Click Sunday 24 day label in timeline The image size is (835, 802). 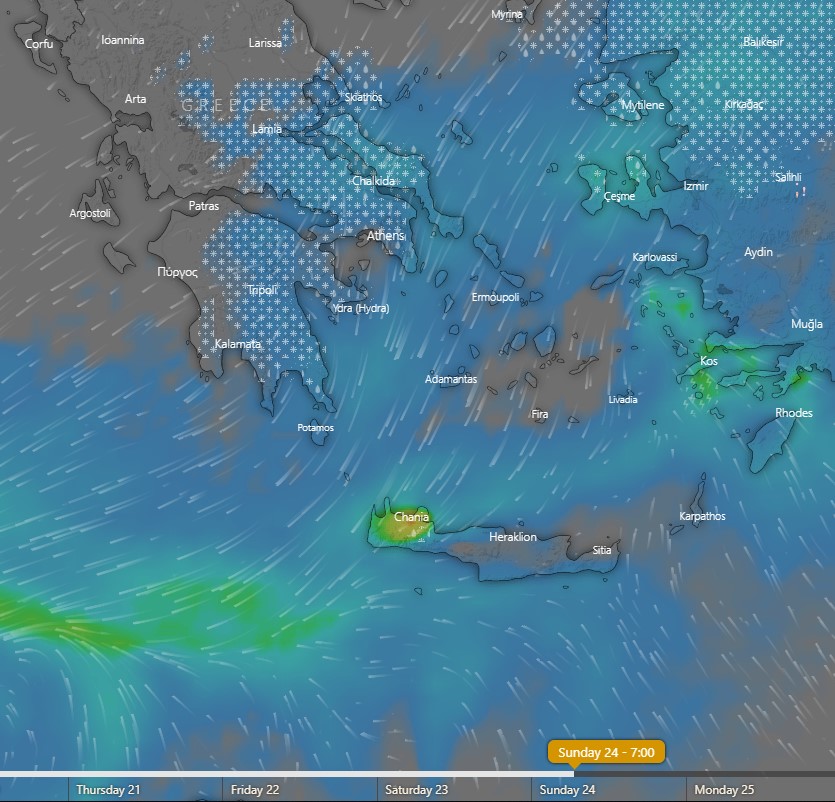pos(567,790)
